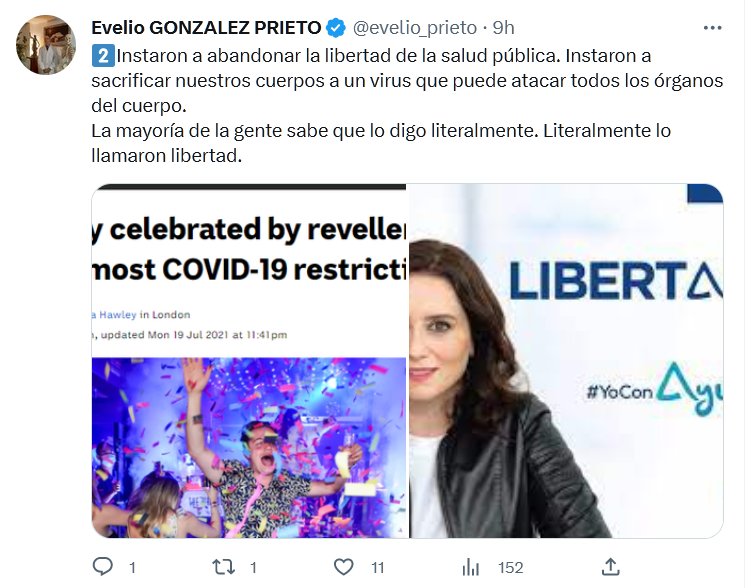
Task: Open the COVID-19 news headline image
Action: click(x=249, y=361)
